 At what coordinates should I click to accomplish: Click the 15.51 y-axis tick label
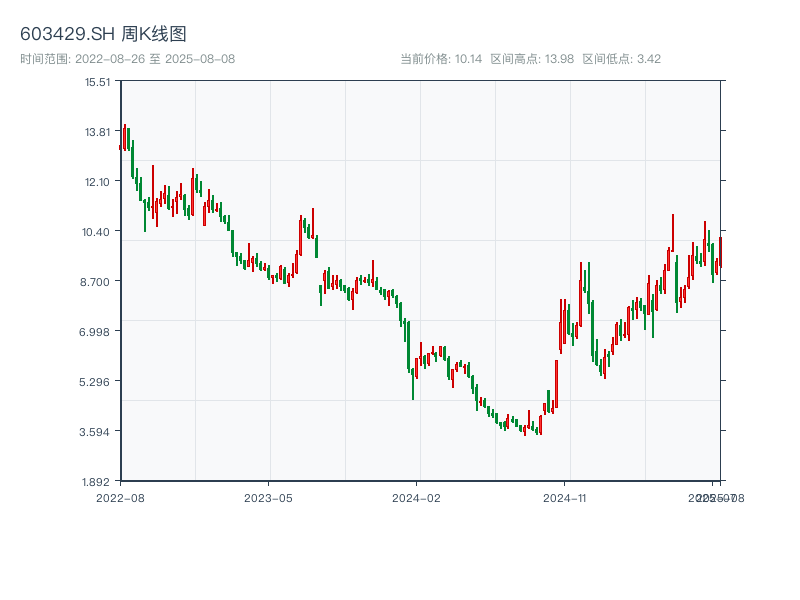tap(97, 82)
